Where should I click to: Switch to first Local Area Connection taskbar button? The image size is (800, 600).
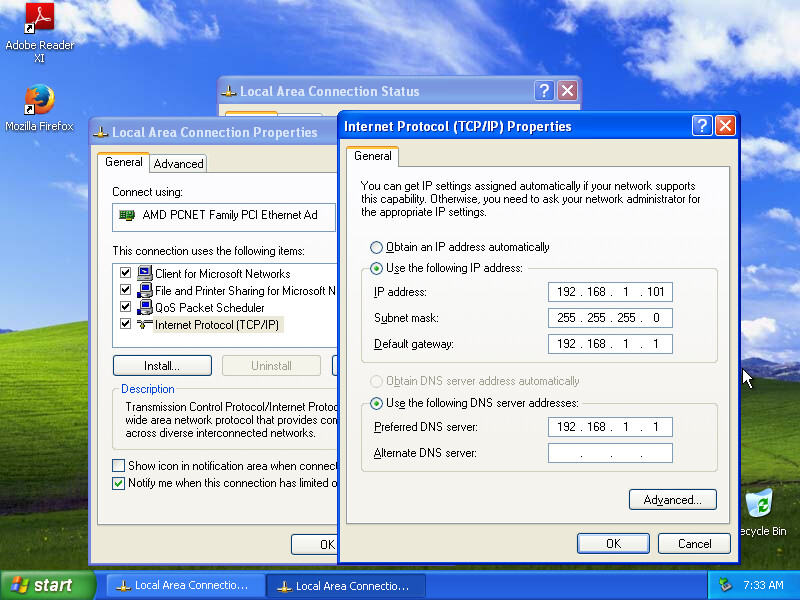pyautogui.click(x=185, y=585)
